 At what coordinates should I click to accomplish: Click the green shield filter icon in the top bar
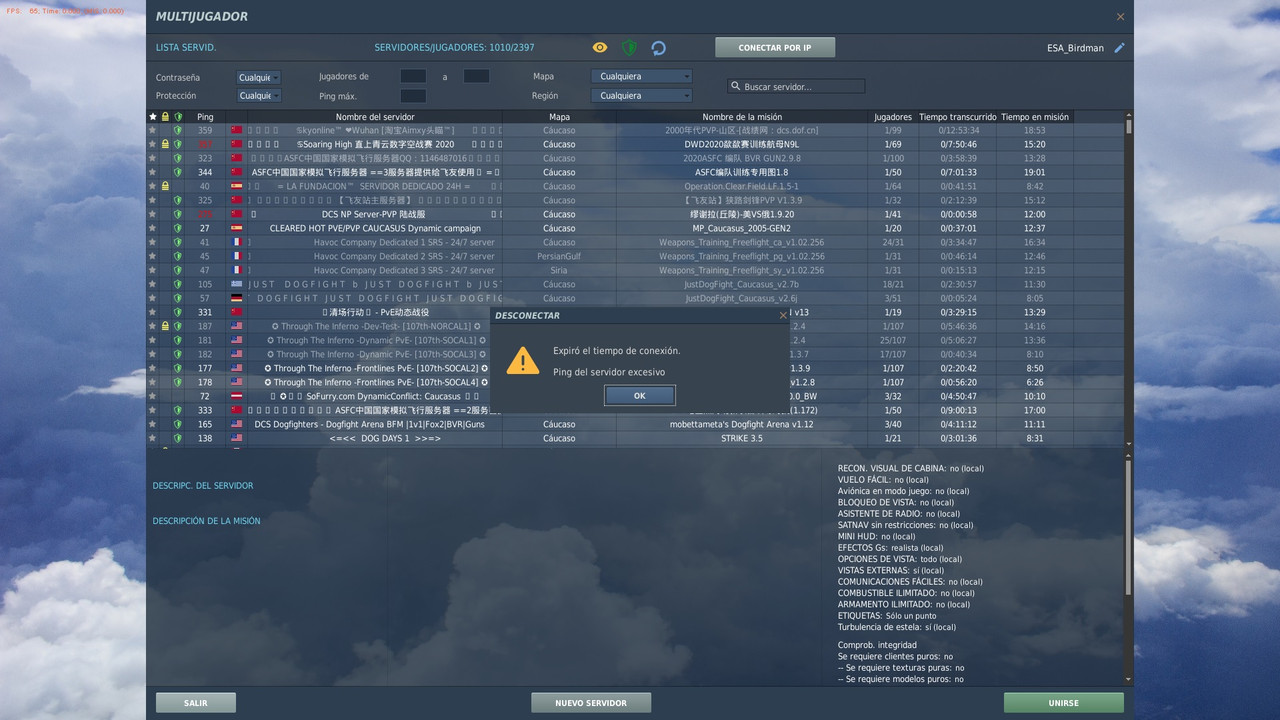pos(629,47)
